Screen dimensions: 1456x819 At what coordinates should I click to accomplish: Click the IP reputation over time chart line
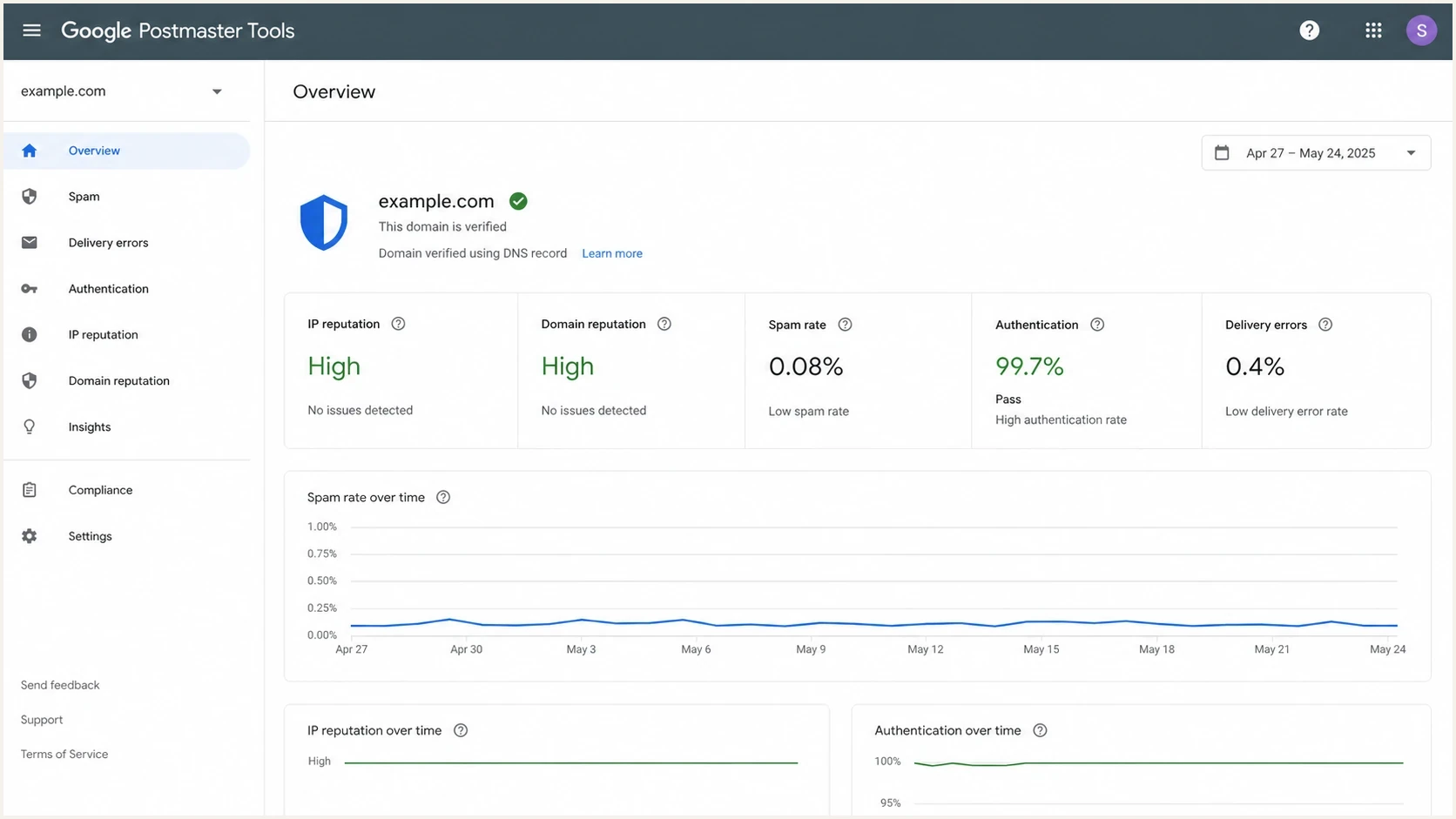[570, 762]
